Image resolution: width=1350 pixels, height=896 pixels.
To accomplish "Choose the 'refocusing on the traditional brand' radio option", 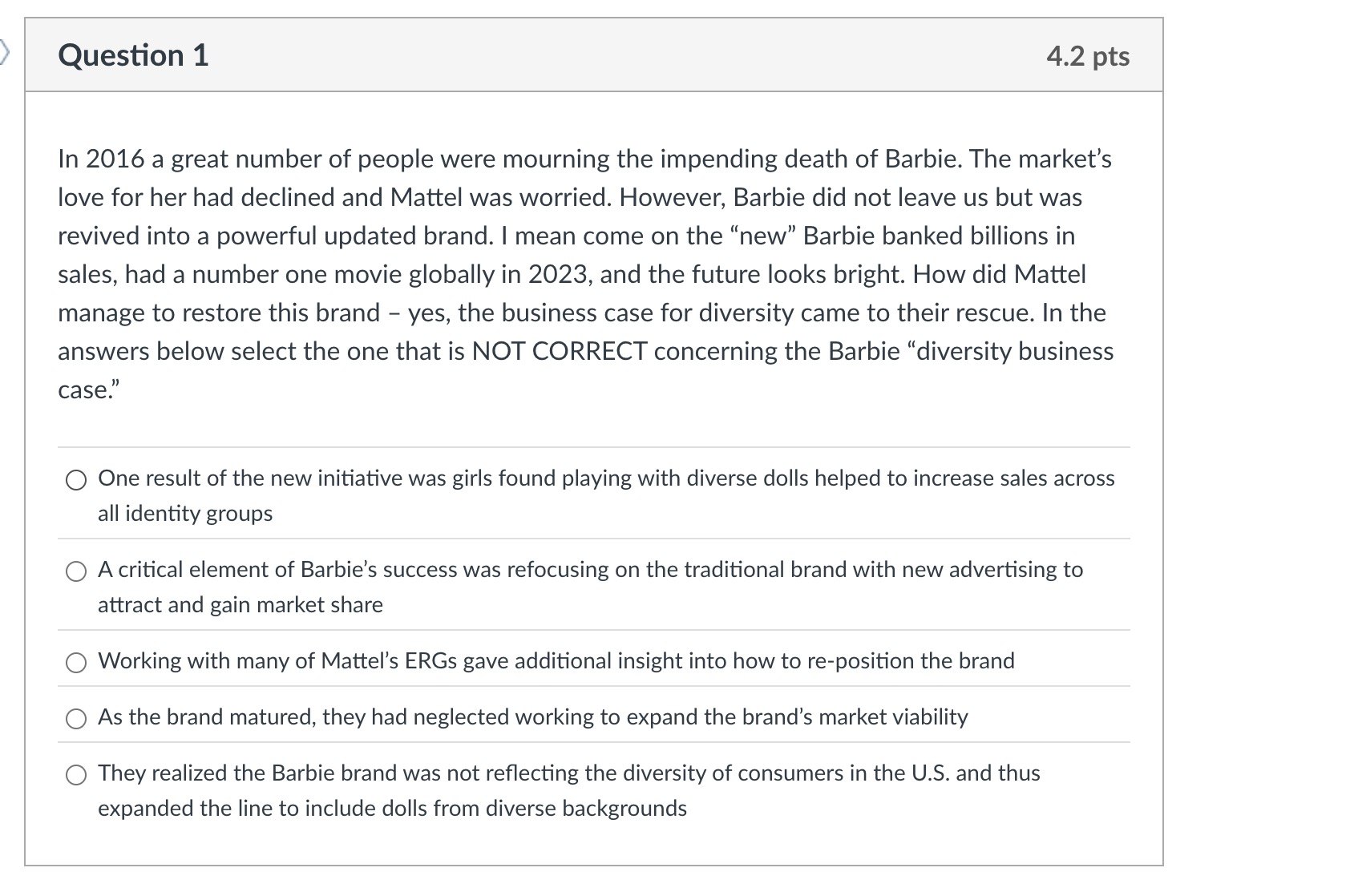I will coord(76,571).
